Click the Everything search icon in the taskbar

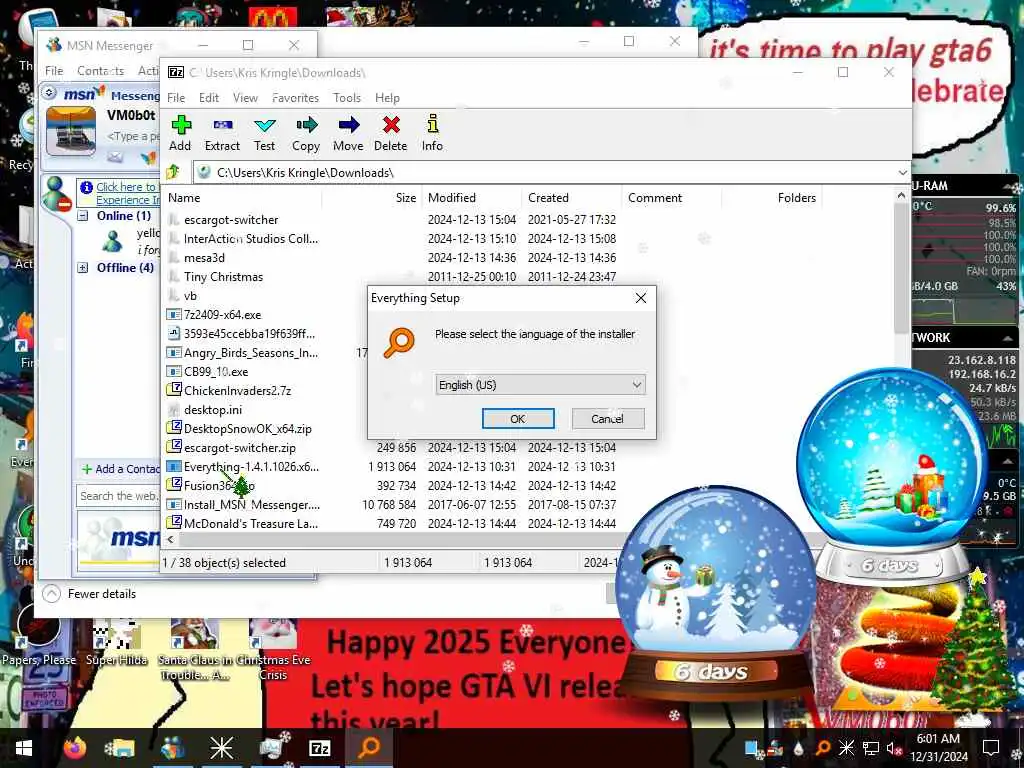click(x=369, y=748)
